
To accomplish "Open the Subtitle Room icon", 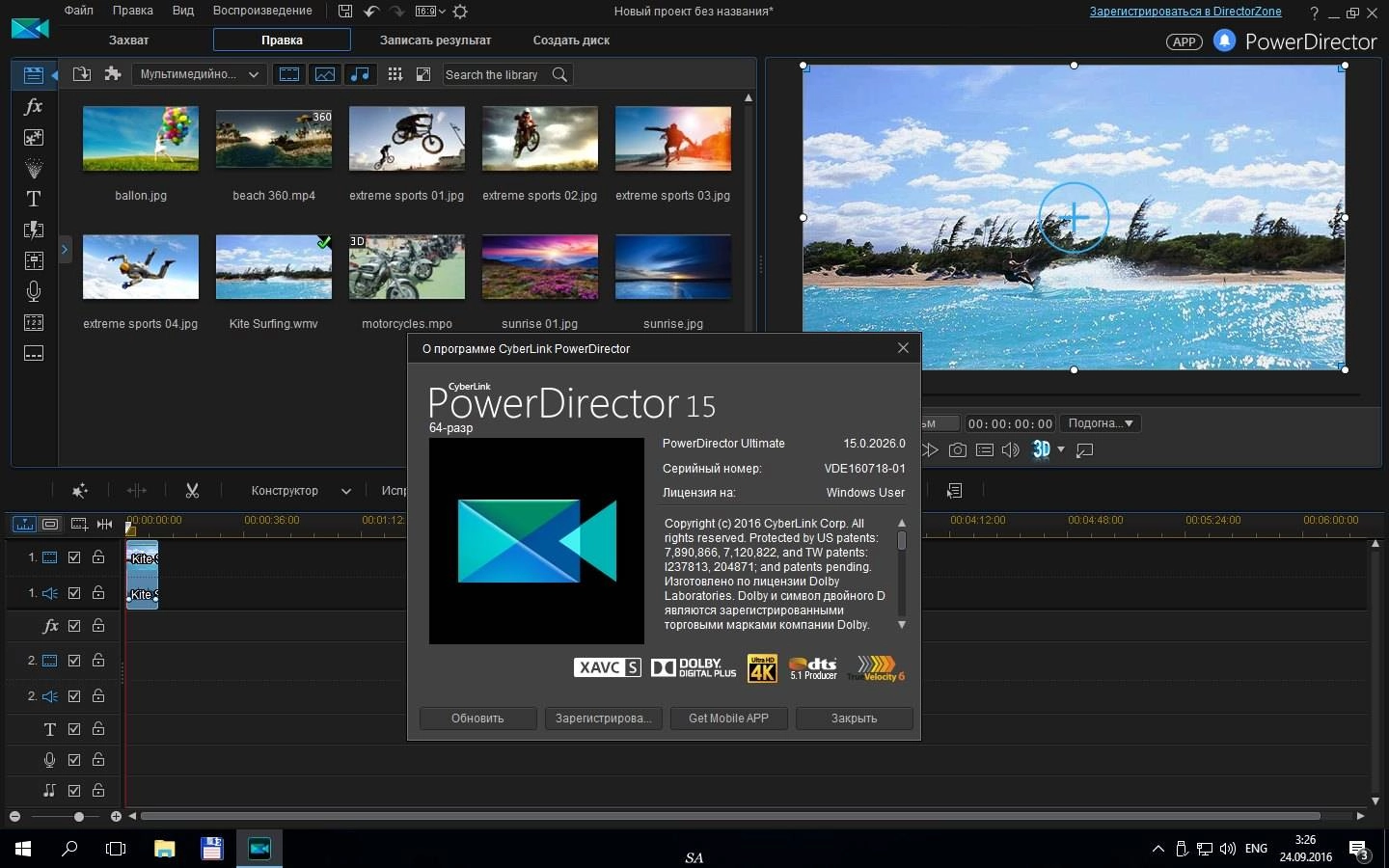I will [34, 353].
